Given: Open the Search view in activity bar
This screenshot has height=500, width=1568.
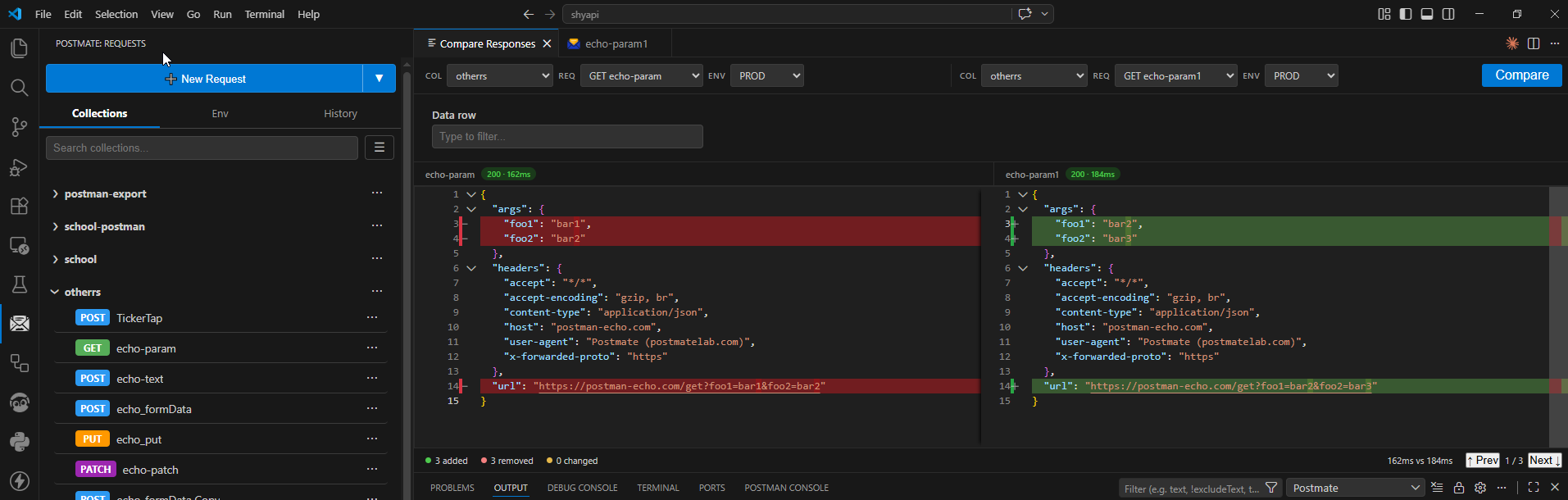Looking at the screenshot, I should coord(19,88).
